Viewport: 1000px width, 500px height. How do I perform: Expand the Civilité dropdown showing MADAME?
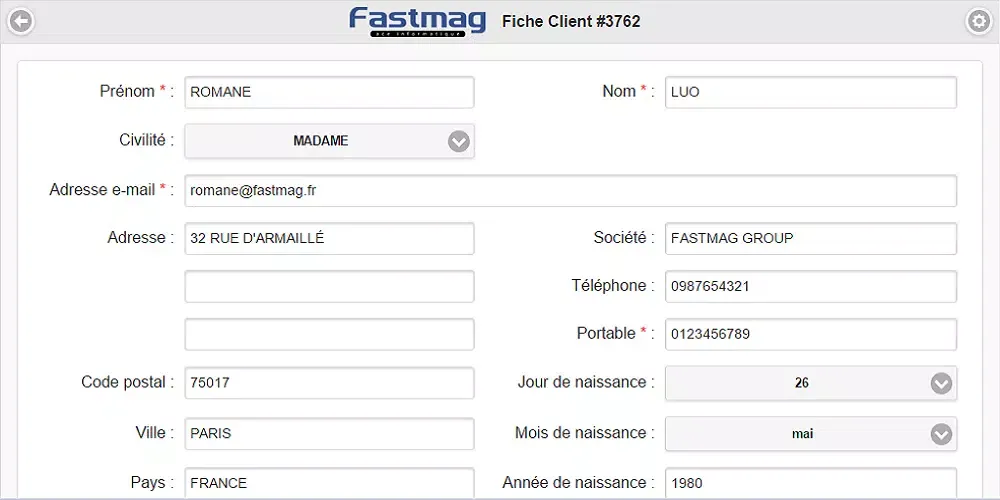(329, 141)
